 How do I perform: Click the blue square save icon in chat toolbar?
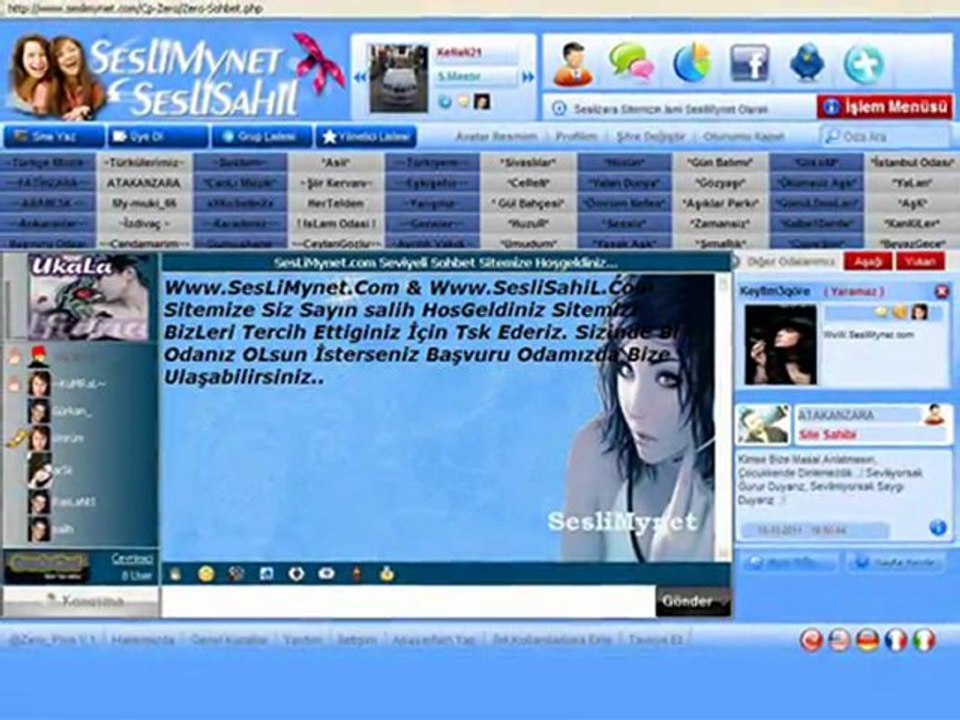point(266,574)
